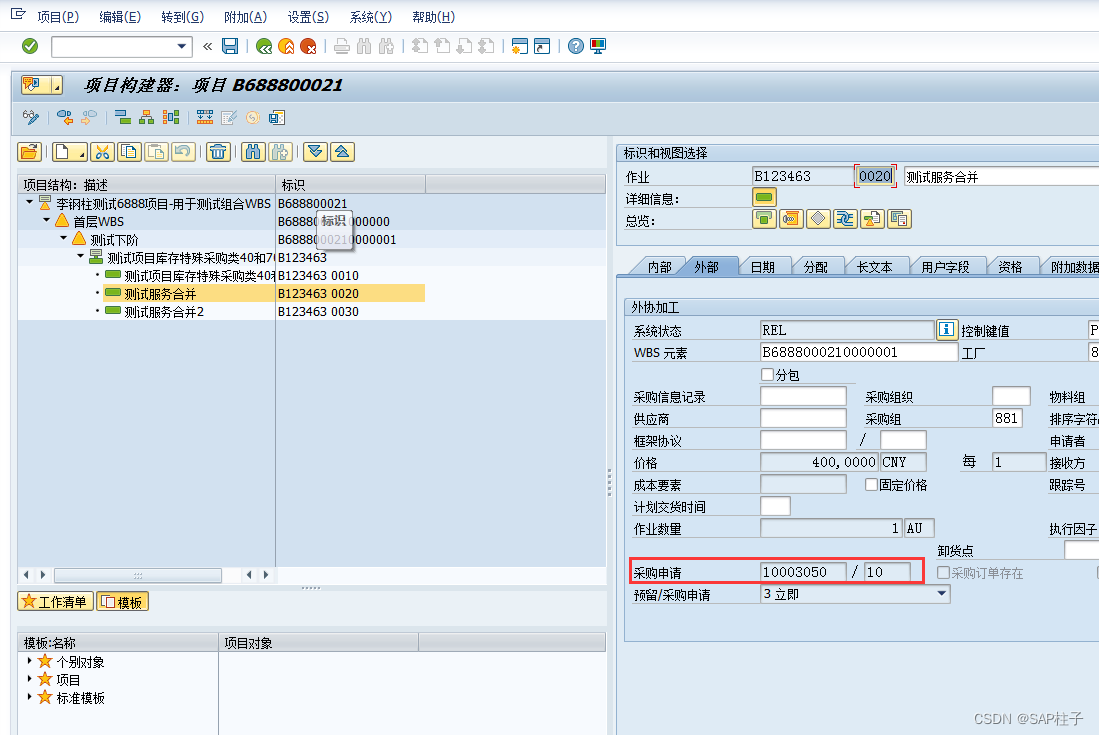Select activity B123463 0010 in the tree
Image resolution: width=1099 pixels, height=735 pixels.
[221, 275]
